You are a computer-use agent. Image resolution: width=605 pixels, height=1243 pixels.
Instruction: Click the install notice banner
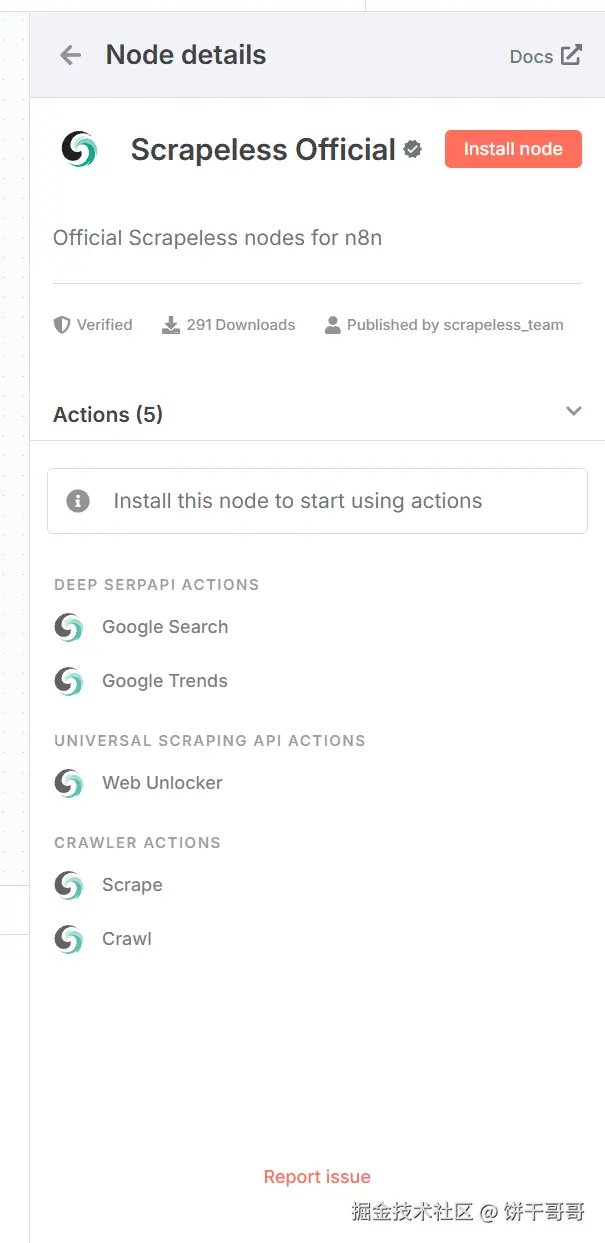[x=317, y=501]
